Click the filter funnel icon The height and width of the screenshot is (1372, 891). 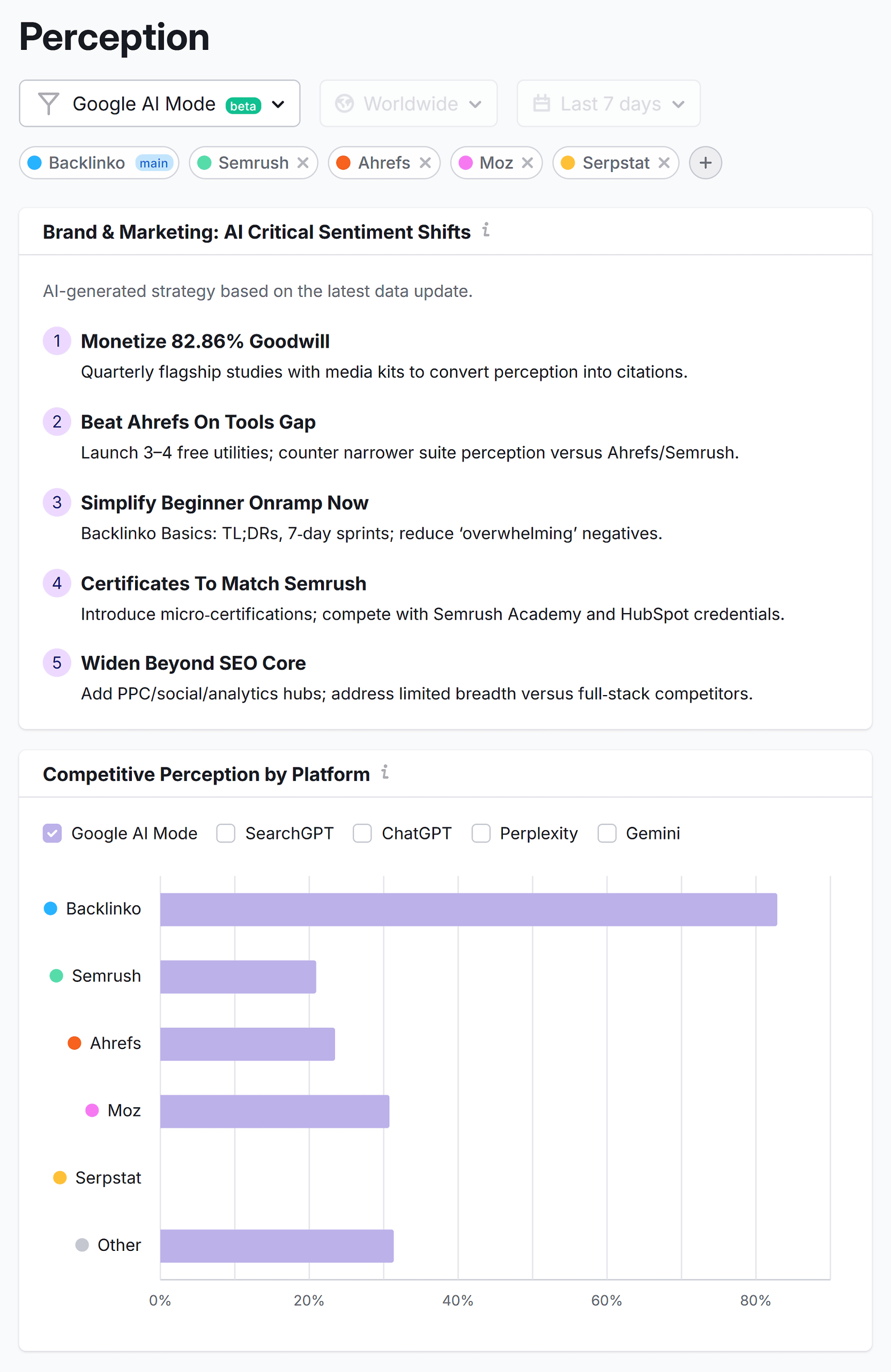49,104
